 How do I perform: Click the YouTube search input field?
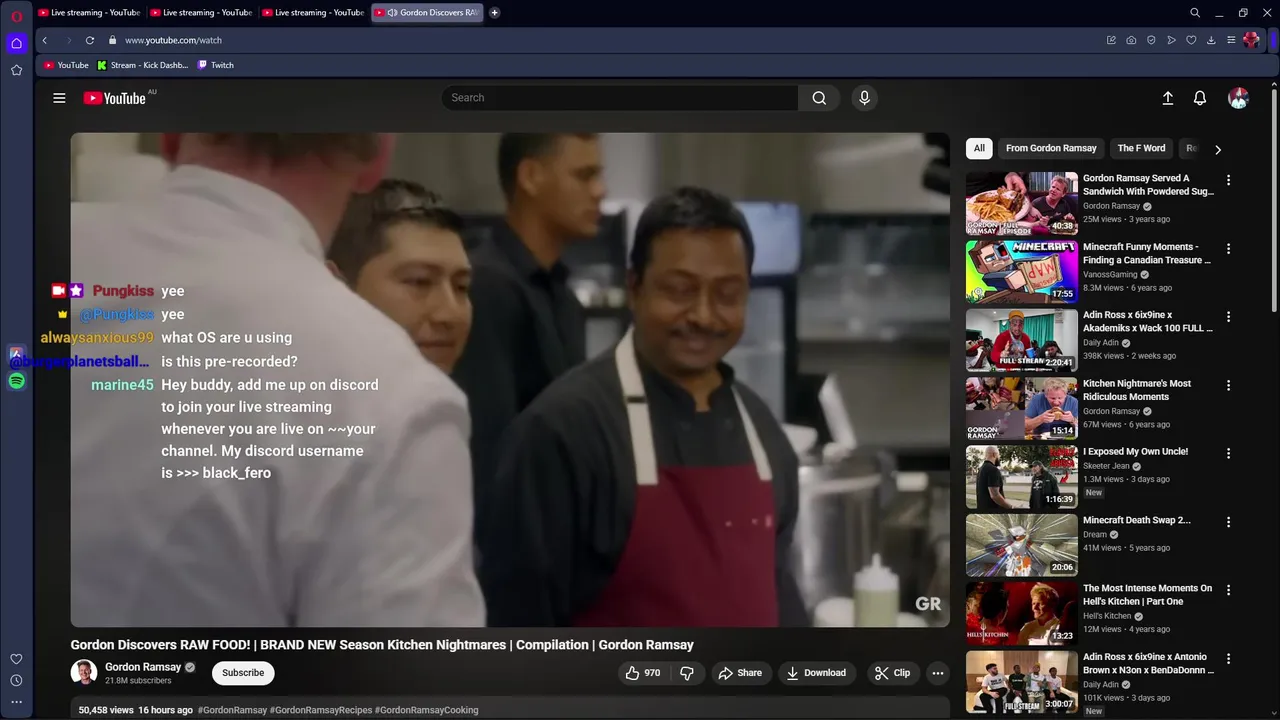coord(620,98)
